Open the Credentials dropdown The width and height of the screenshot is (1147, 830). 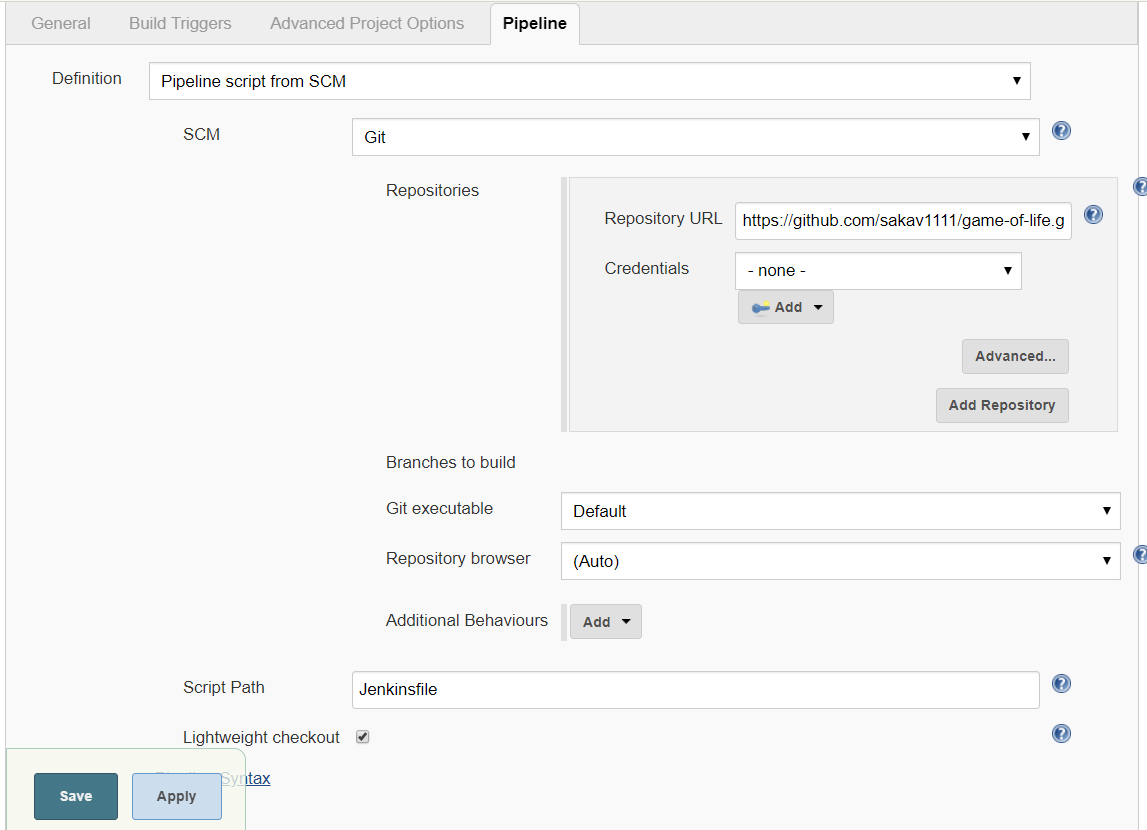point(877,271)
